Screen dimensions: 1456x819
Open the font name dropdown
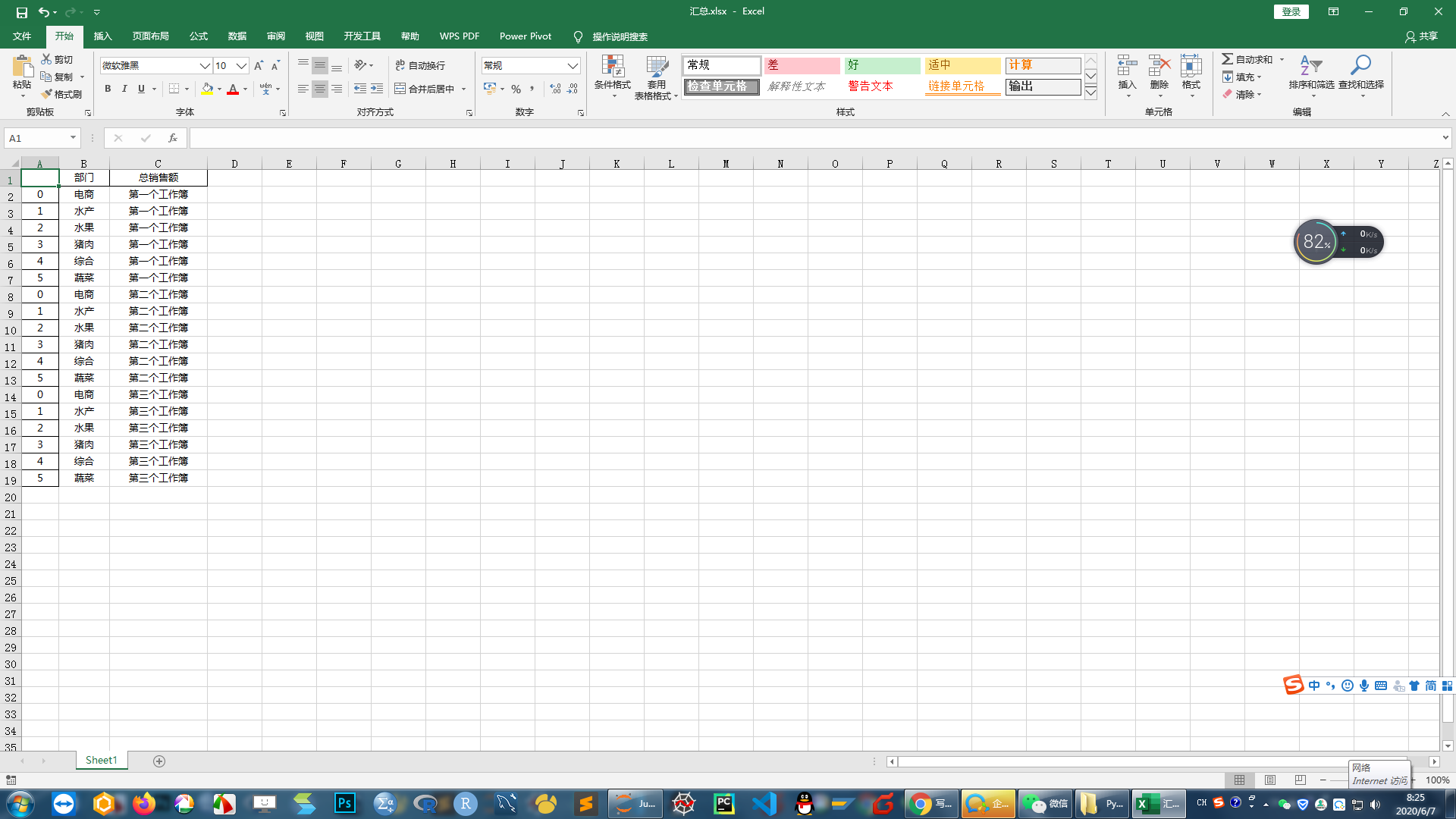(204, 66)
